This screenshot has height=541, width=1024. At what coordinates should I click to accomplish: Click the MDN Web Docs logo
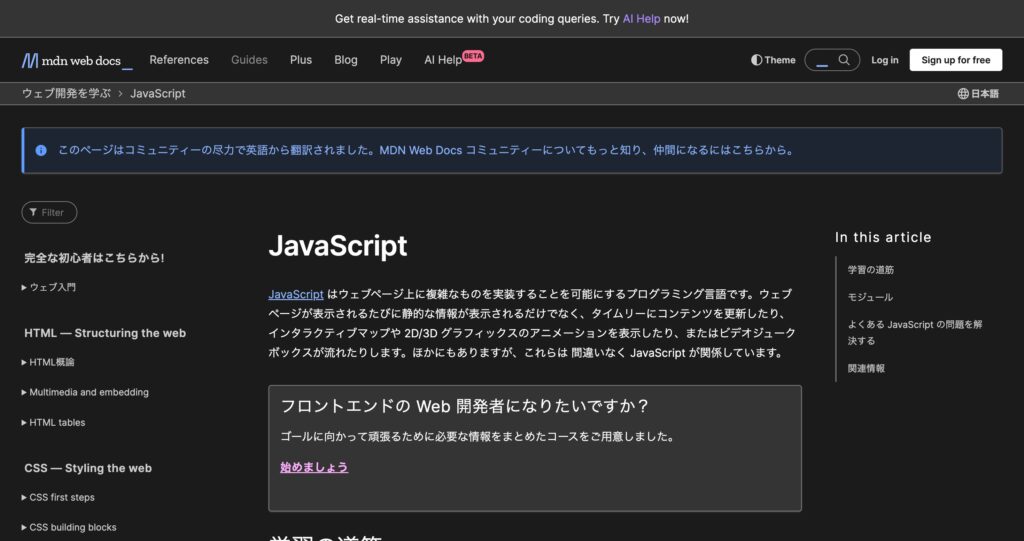76,60
